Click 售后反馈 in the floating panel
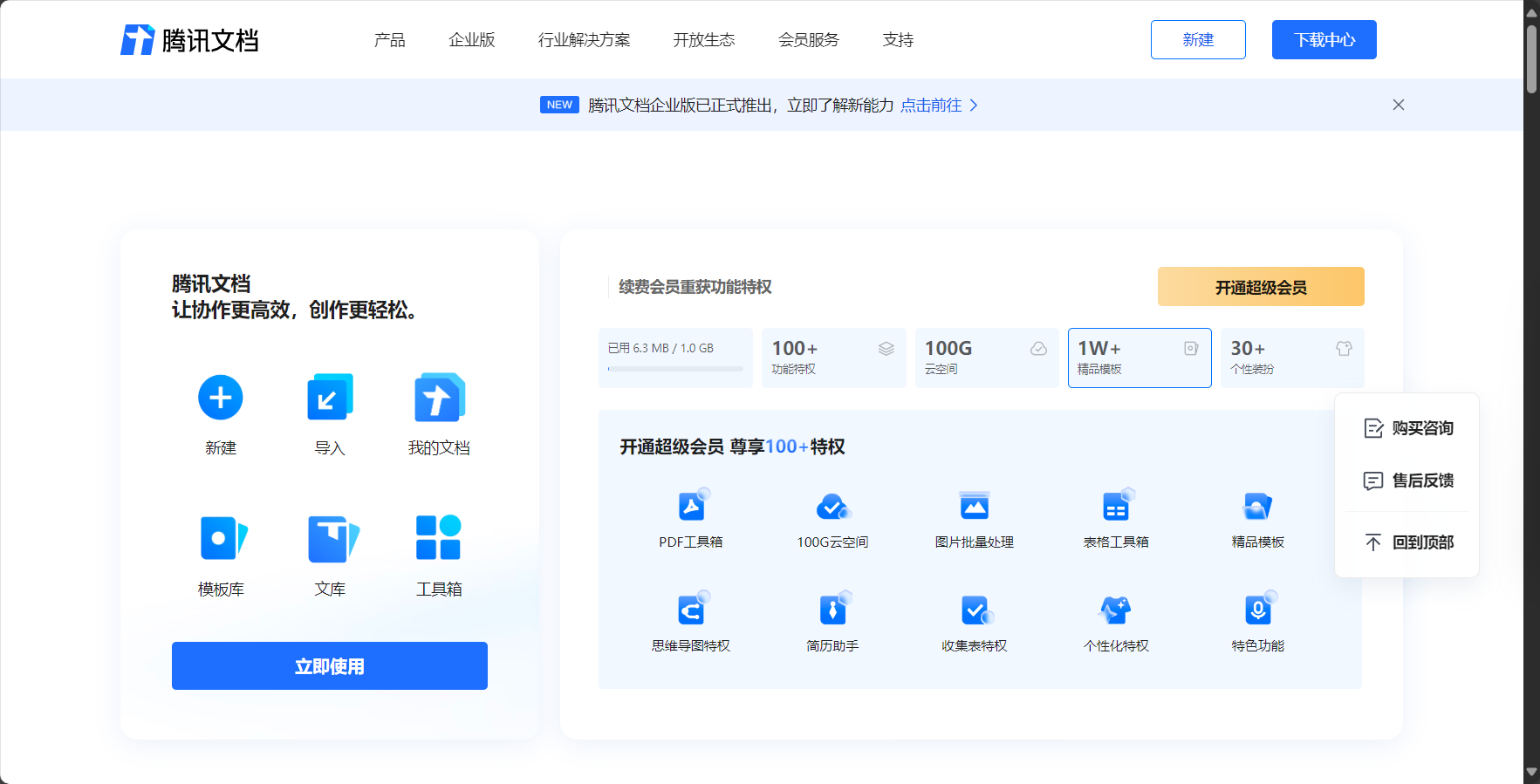The height and width of the screenshot is (784, 1540). point(1407,481)
